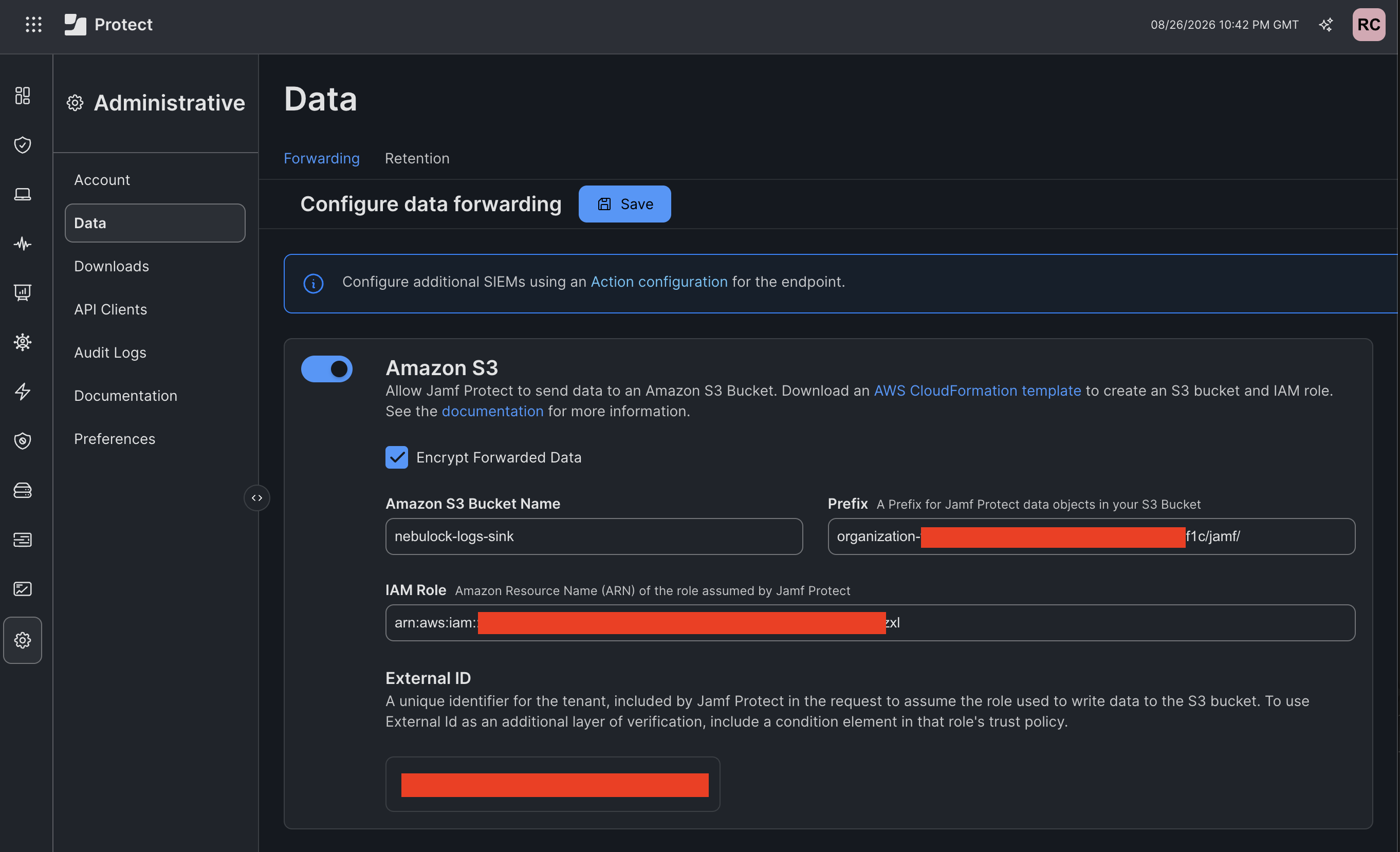Image resolution: width=1400 pixels, height=852 pixels.
Task: Focus the IAM Role ARN field
Action: [870, 622]
